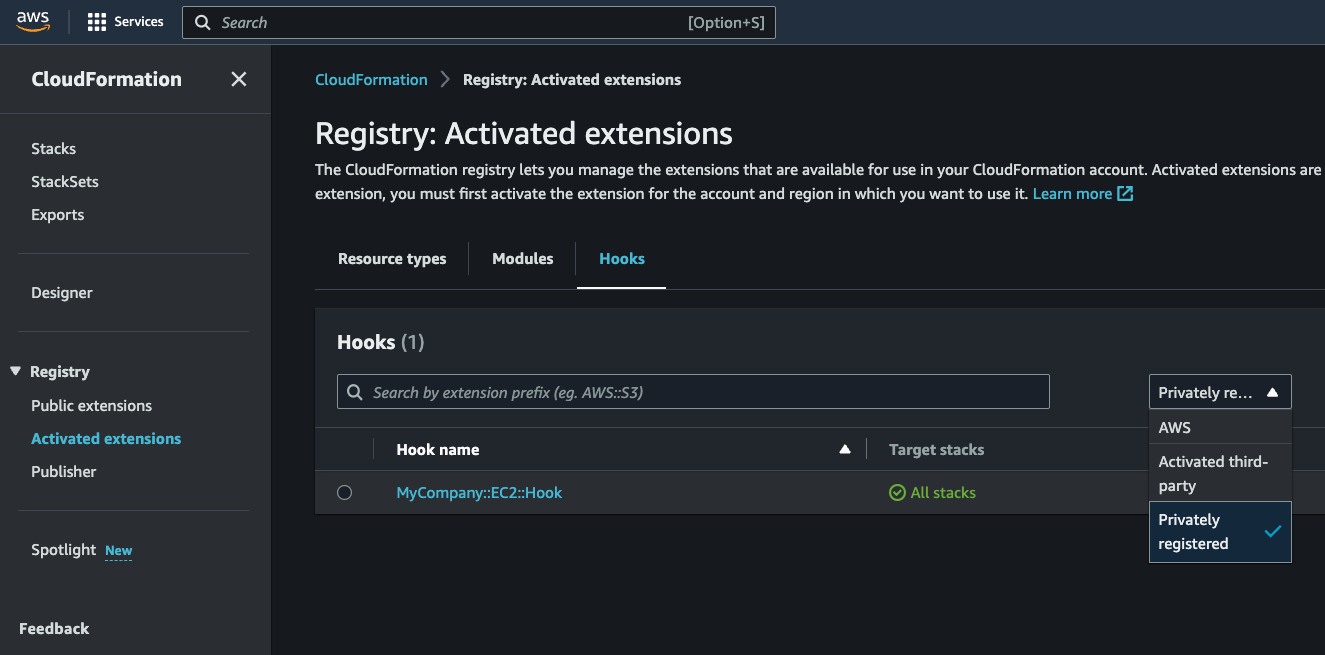
Task: Click the CloudFormation breadcrumb link
Action: coord(371,79)
